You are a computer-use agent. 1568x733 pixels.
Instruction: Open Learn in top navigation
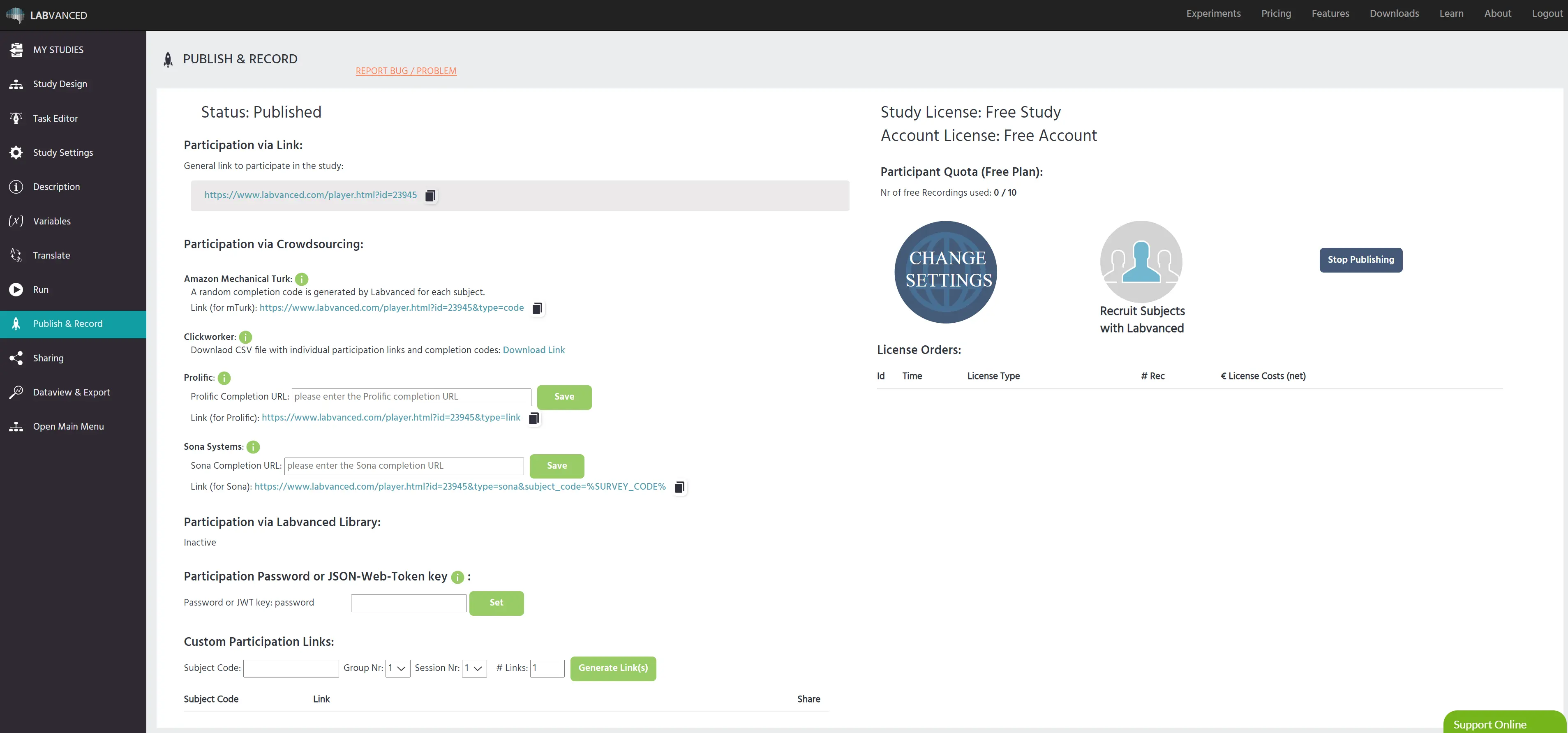tap(1451, 14)
